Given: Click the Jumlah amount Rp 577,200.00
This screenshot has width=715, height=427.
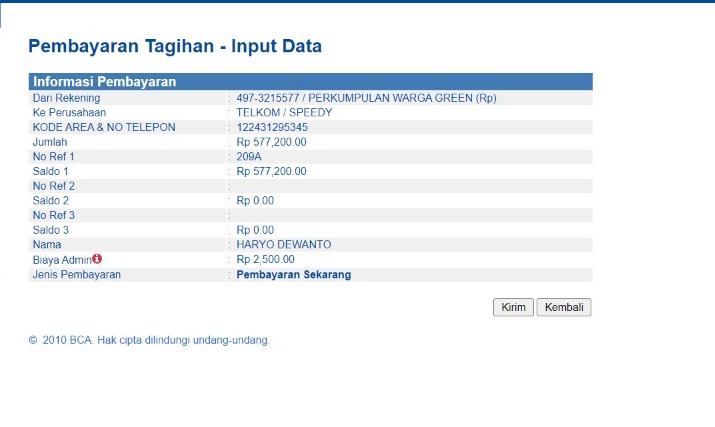Looking at the screenshot, I should click(271, 142).
